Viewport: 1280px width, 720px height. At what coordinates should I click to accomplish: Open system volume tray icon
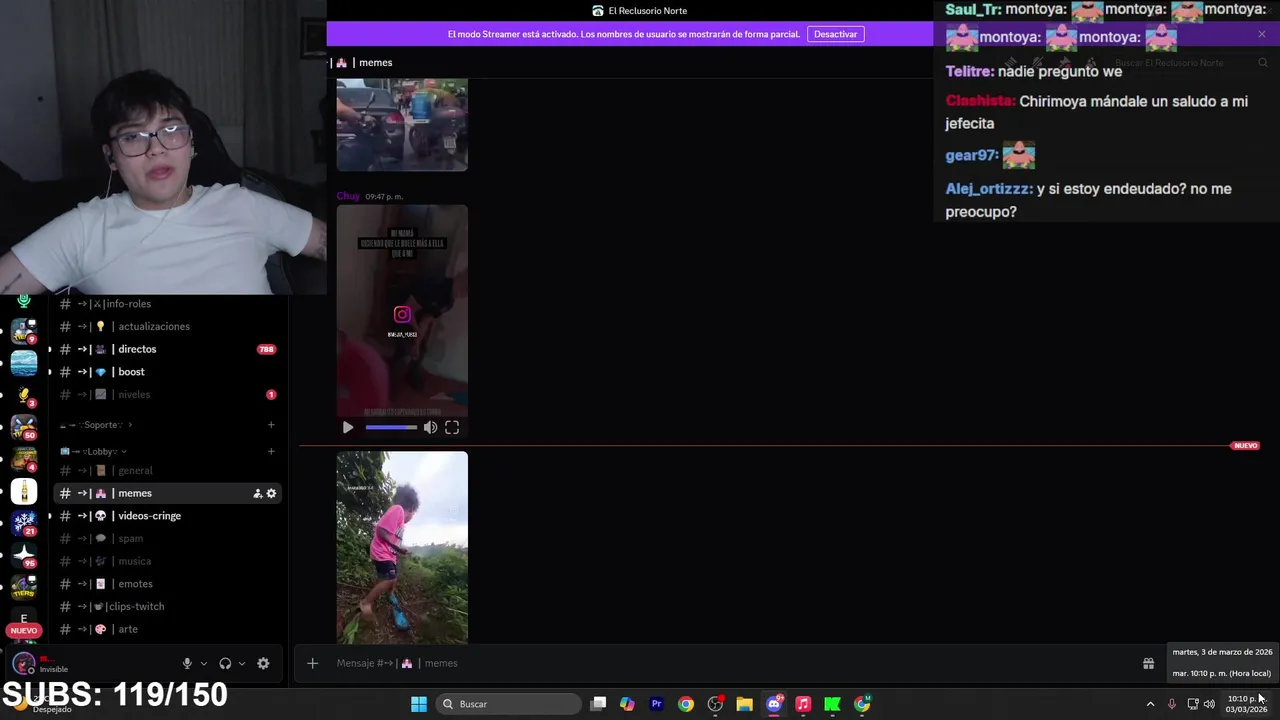point(1209,704)
